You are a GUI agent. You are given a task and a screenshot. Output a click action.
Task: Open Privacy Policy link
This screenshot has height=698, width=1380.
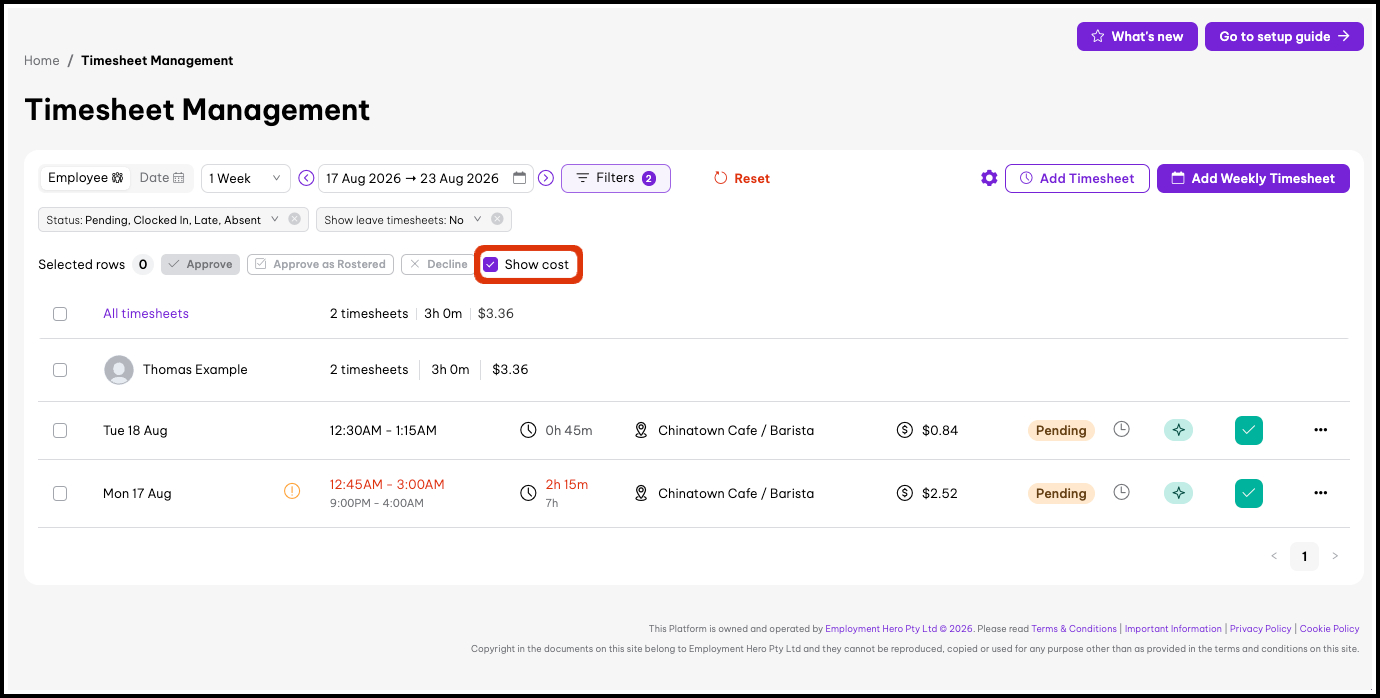(1261, 629)
